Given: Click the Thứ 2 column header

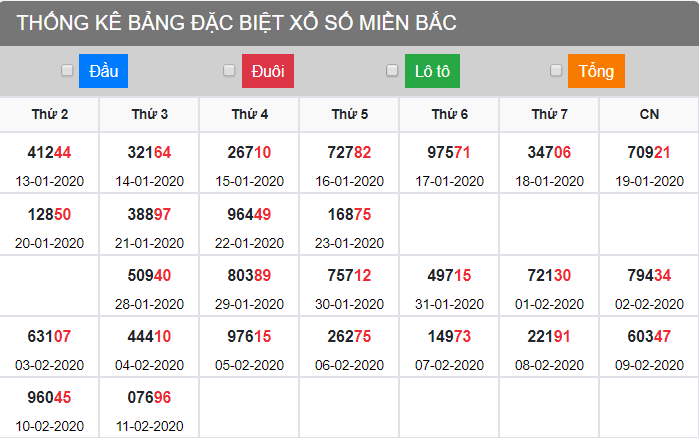Looking at the screenshot, I should [x=50, y=114].
